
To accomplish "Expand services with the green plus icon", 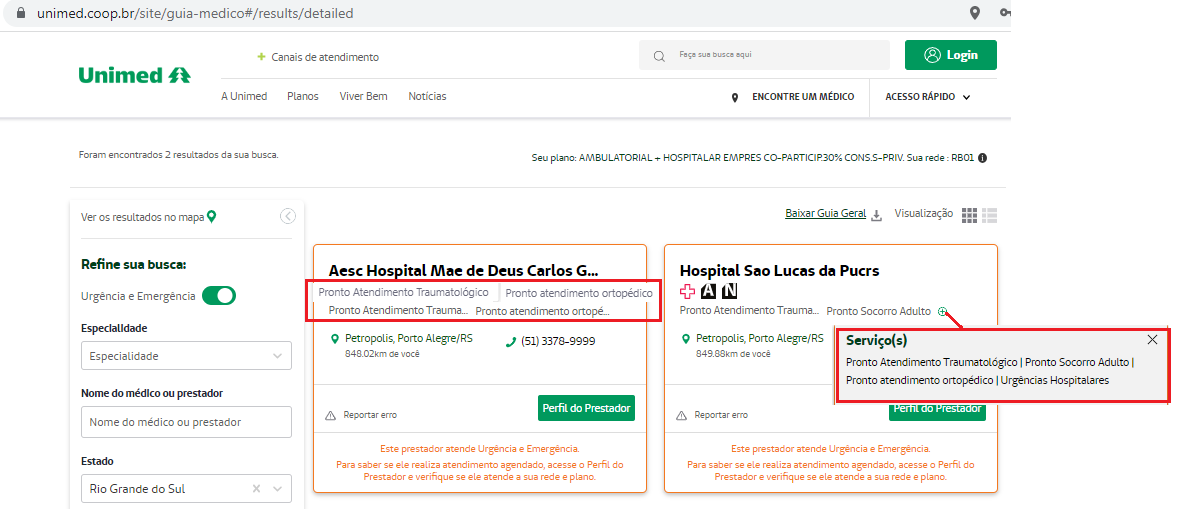I will point(942,311).
